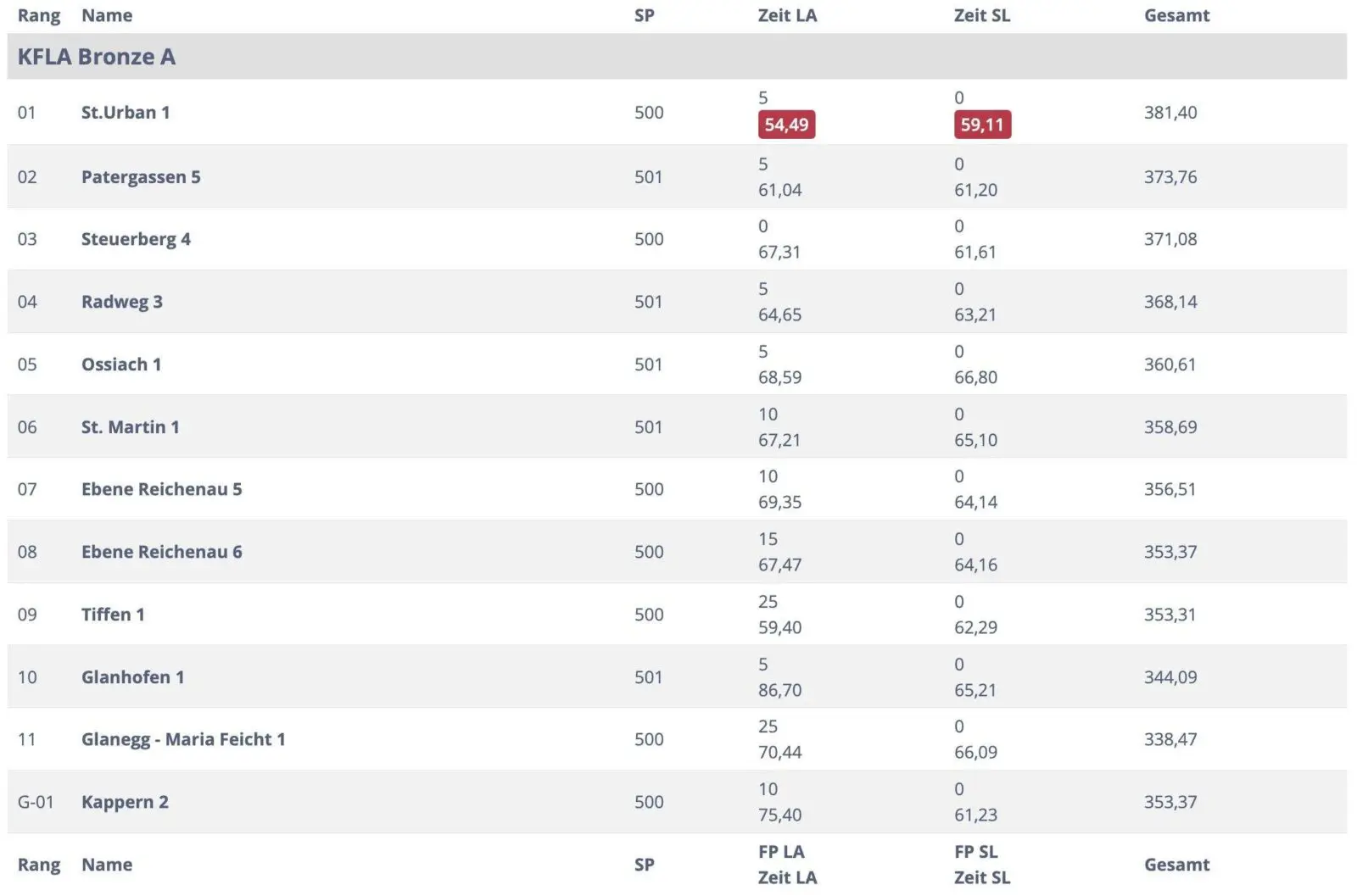
Task: Select the Patergassen 5 row name
Action: (x=141, y=177)
